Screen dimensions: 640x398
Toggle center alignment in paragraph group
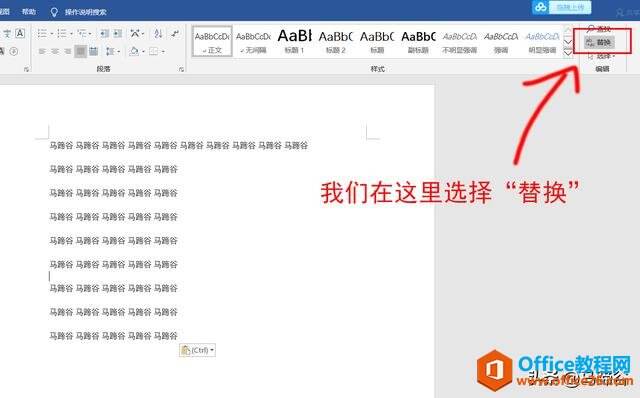click(x=55, y=51)
